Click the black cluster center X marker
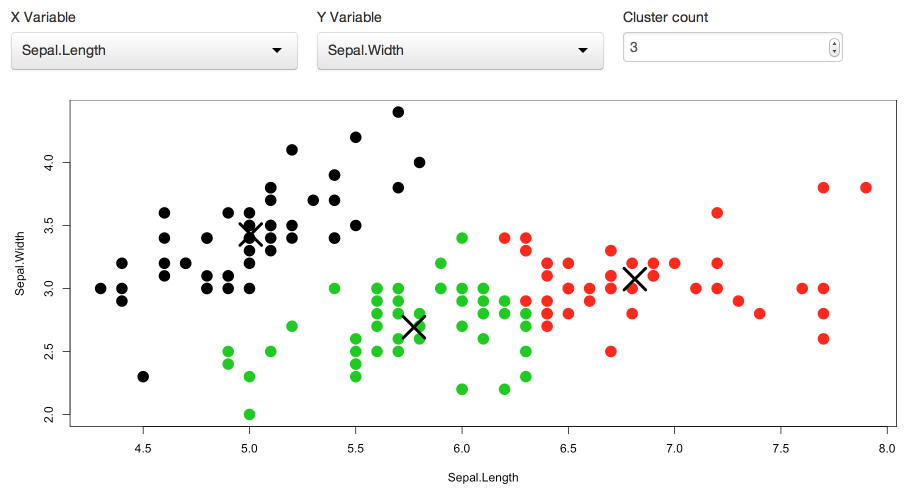Image resolution: width=913 pixels, height=496 pixels. pyautogui.click(x=251, y=234)
